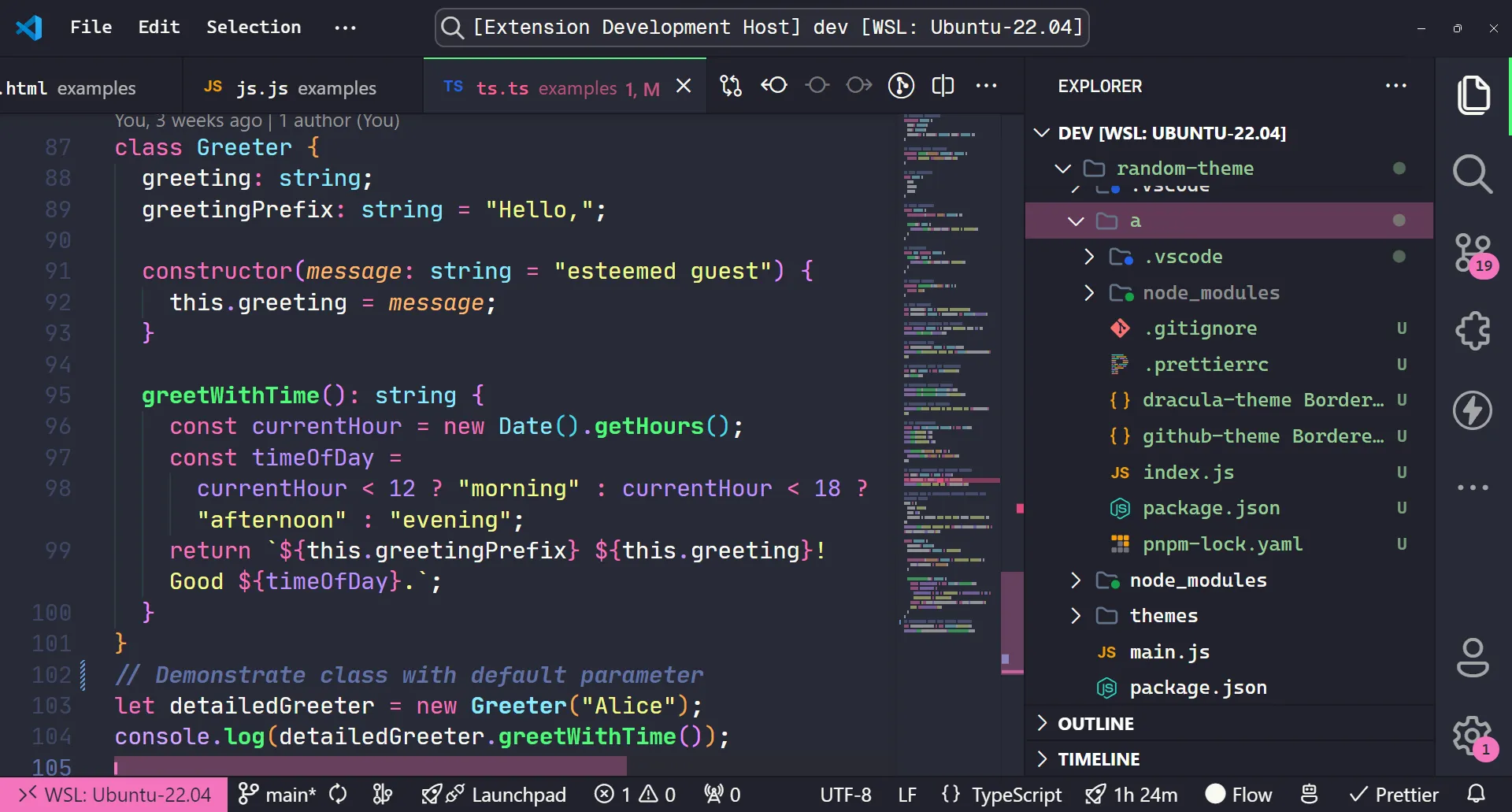Viewport: 1512px width, 812px height.
Task: Open the Manage gear icon
Action: pyautogui.click(x=1473, y=736)
